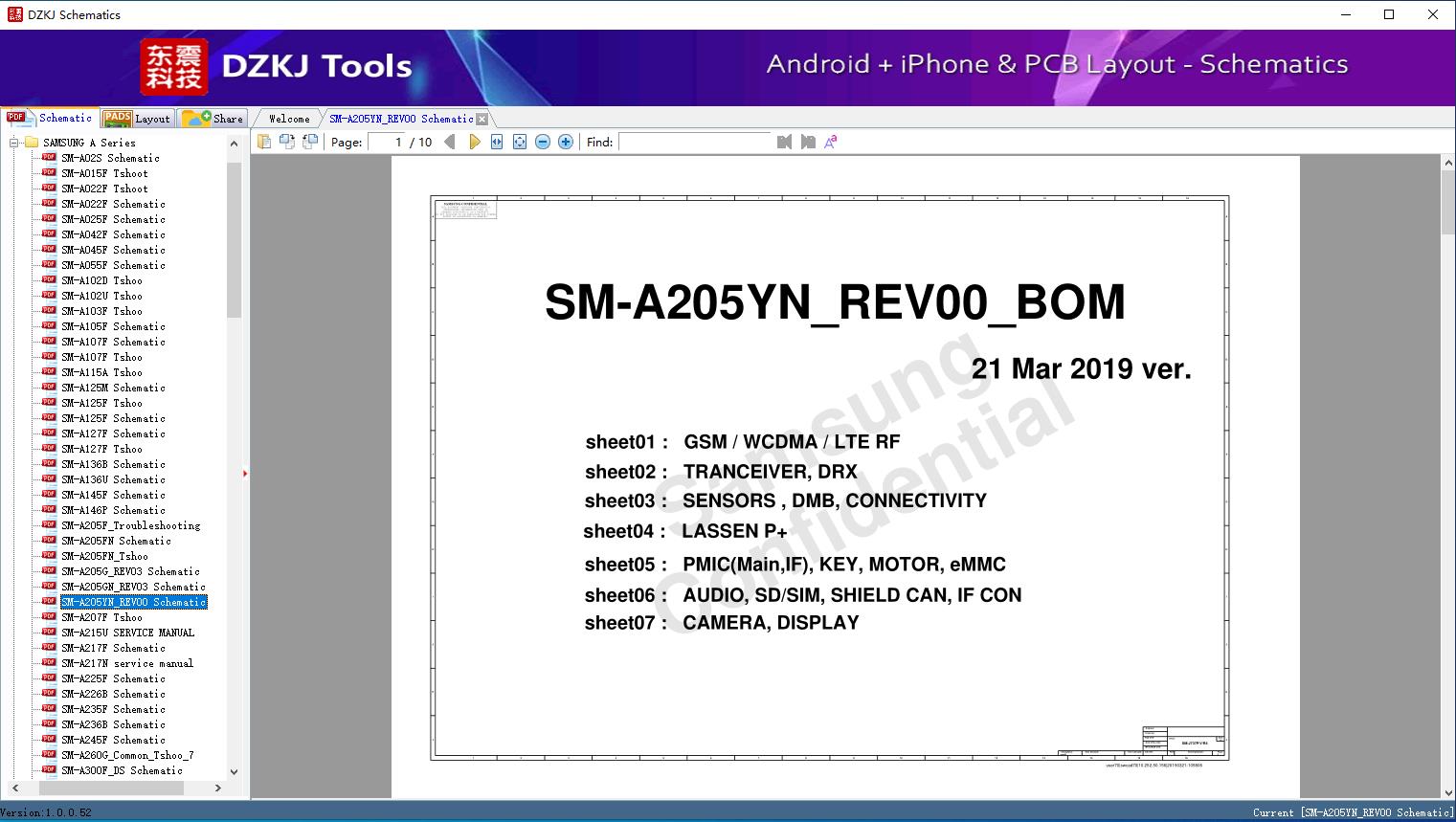Zoom in with the plus icon
This screenshot has width=1456, height=822.
(566, 142)
